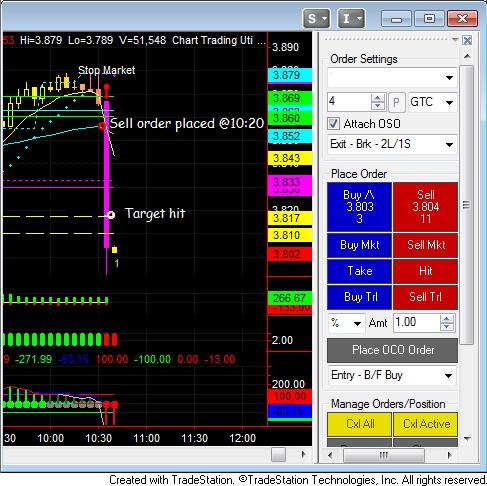Expand the Exit - Brk - 2L/1S strategy dropdown
The width and height of the screenshot is (487, 486).
(392, 144)
